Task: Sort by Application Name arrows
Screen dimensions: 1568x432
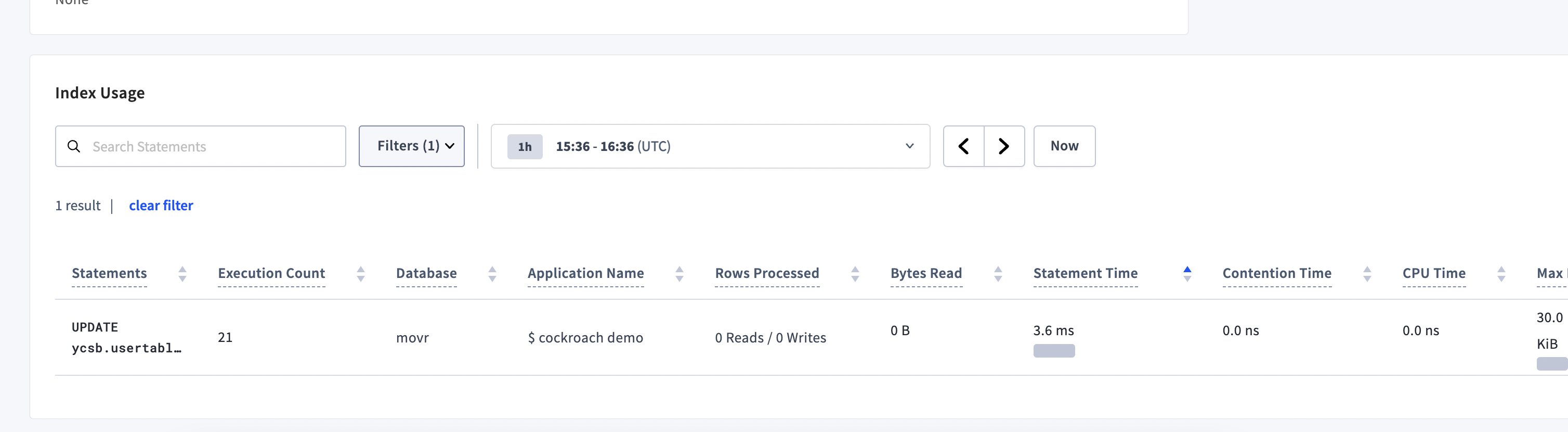Action: (x=680, y=274)
